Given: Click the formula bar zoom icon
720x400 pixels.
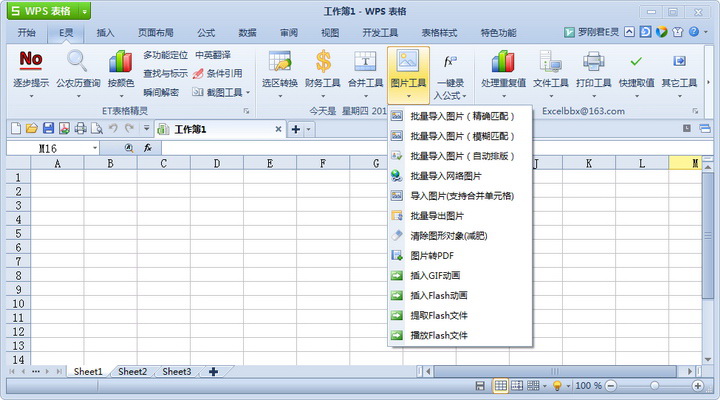Looking at the screenshot, I should point(129,148).
